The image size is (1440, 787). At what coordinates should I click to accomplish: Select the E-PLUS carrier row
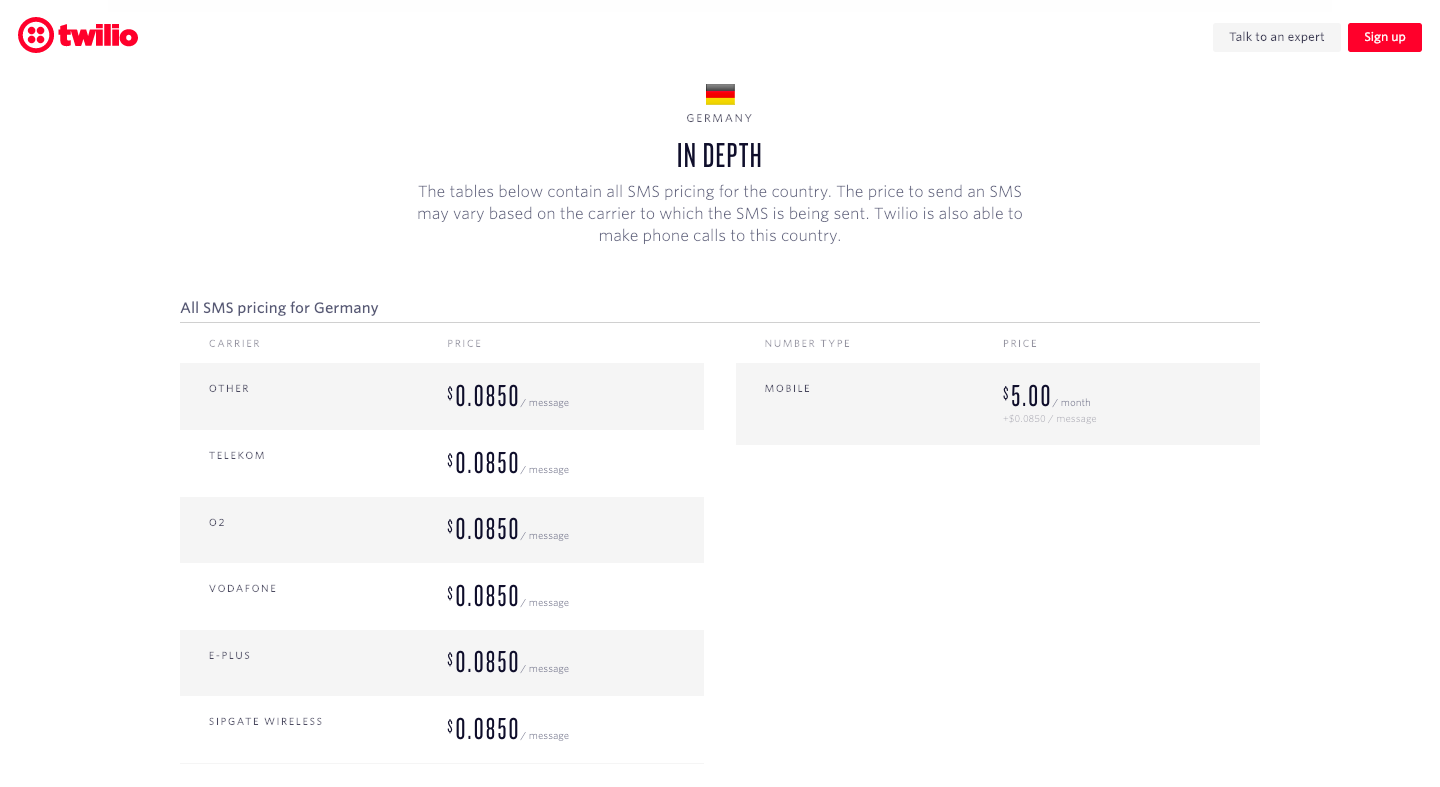[441, 662]
